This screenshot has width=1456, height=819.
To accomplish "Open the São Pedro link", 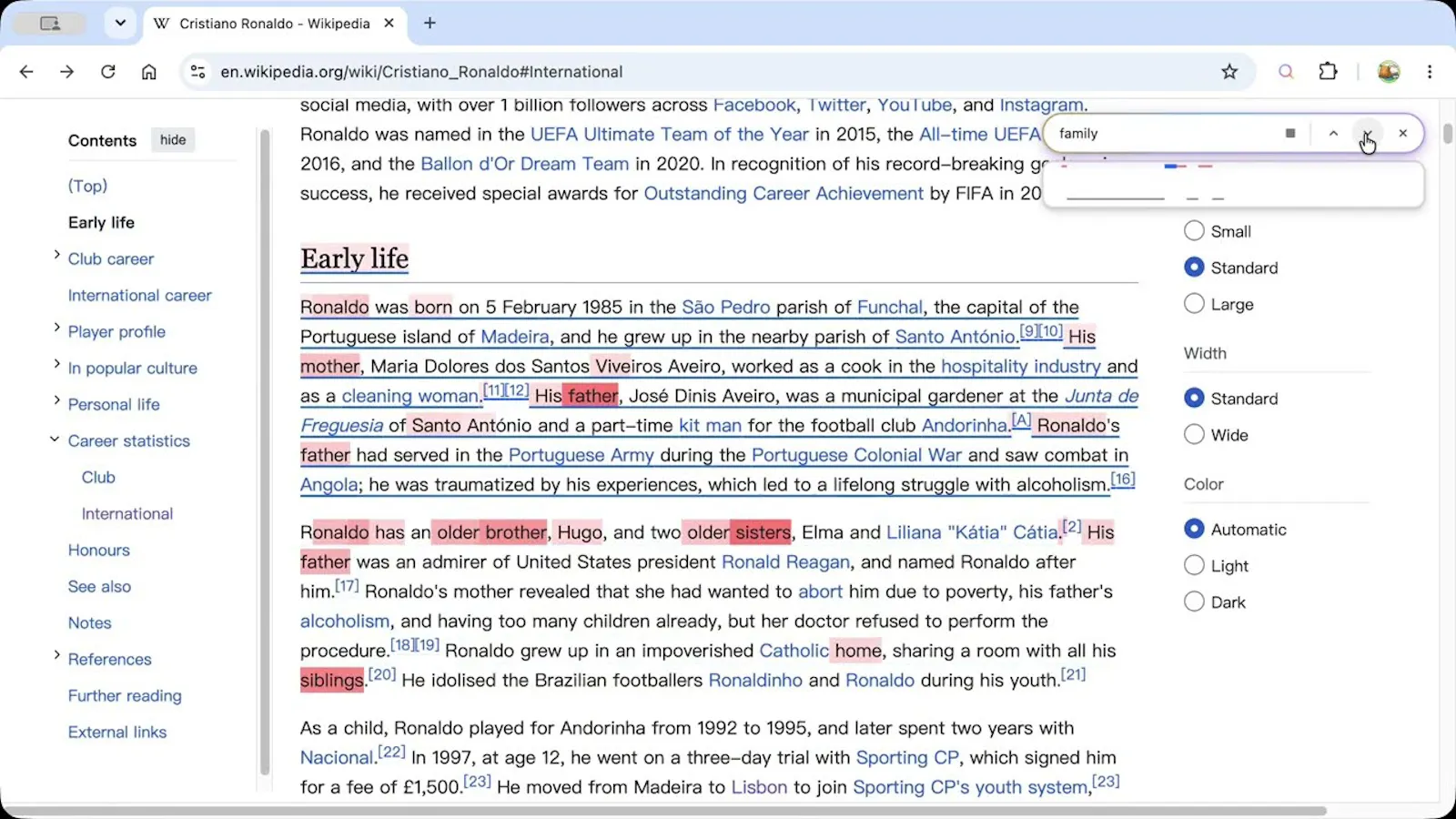I will pyautogui.click(x=726, y=307).
